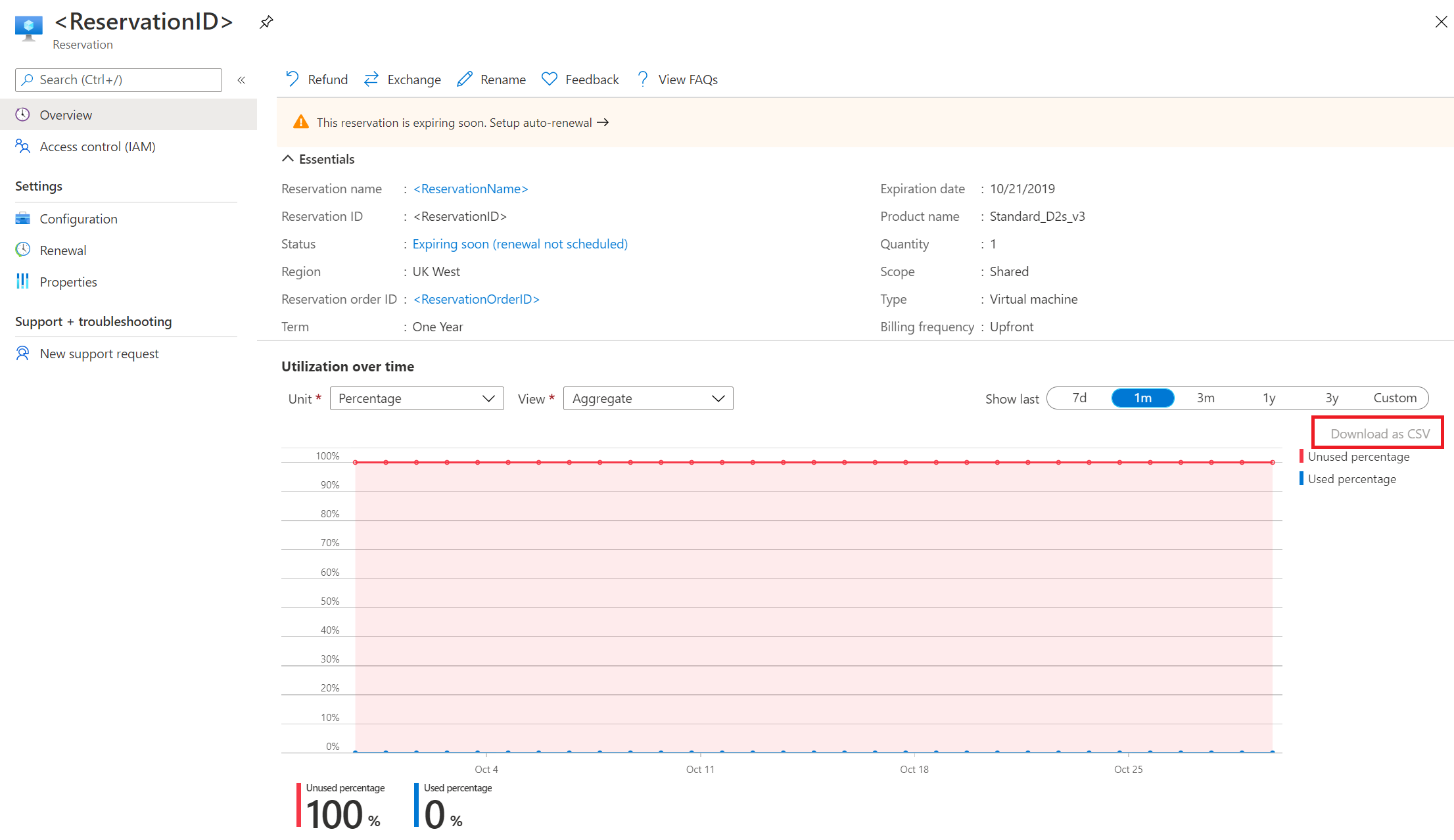Open the ReservationOrderID link

click(476, 299)
